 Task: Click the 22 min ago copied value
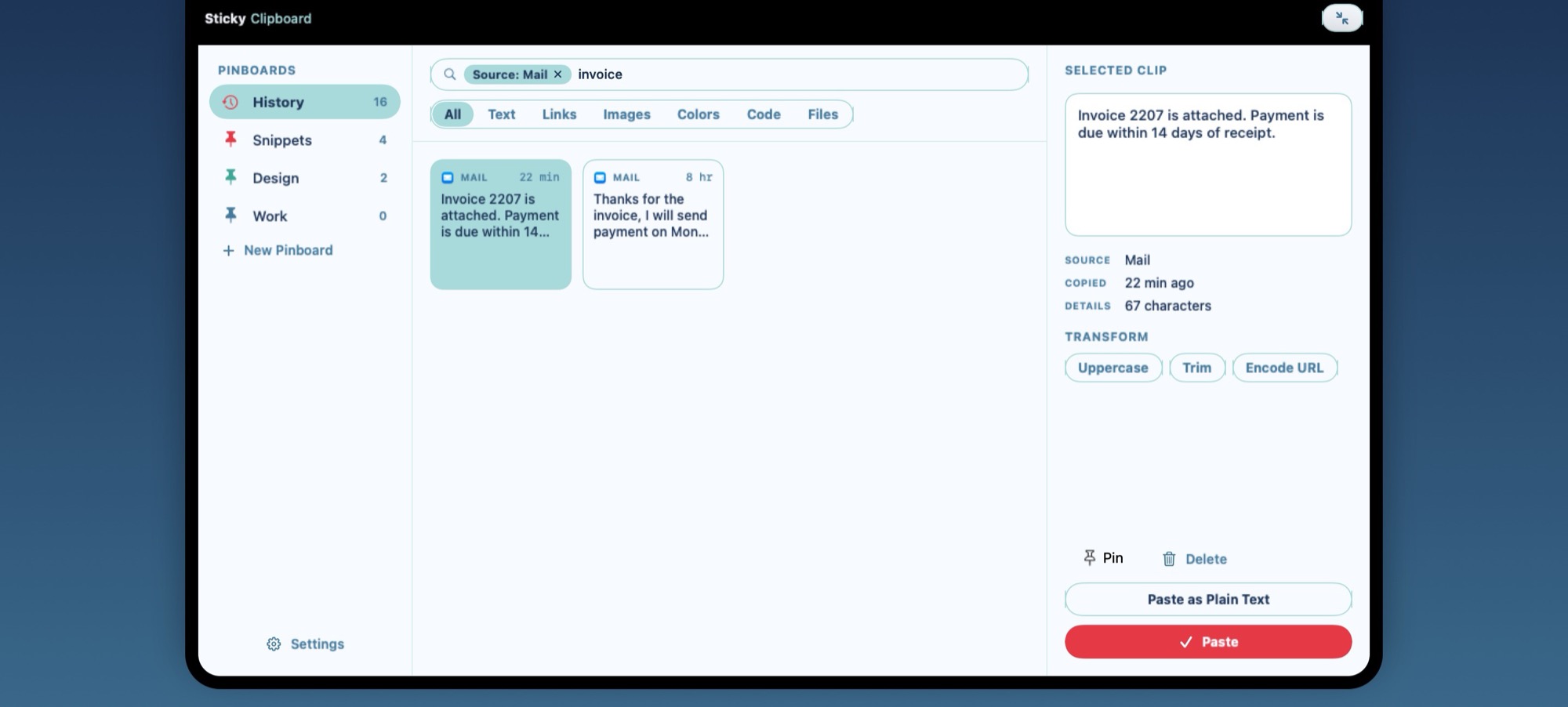coord(1160,283)
